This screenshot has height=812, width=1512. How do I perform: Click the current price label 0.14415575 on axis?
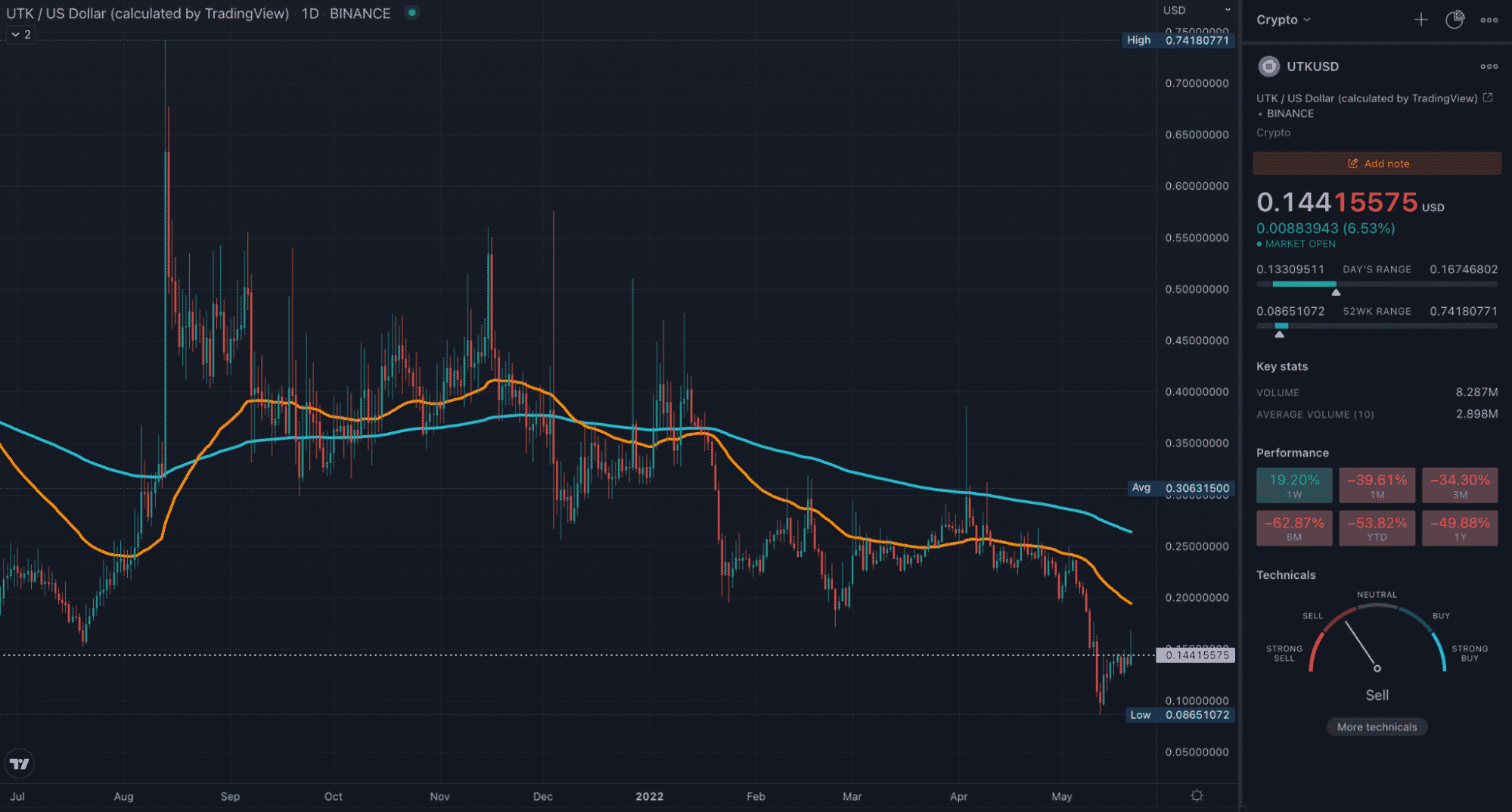coord(1197,655)
